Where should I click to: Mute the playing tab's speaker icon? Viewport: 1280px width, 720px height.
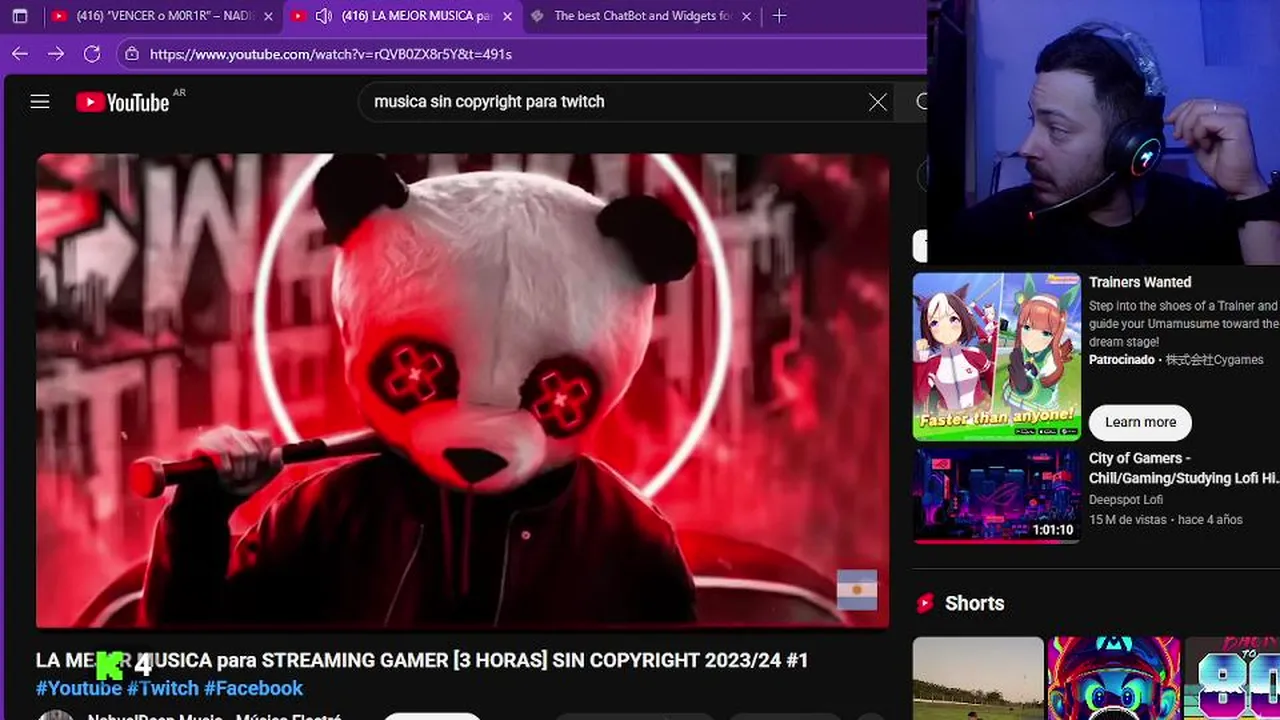tap(323, 16)
